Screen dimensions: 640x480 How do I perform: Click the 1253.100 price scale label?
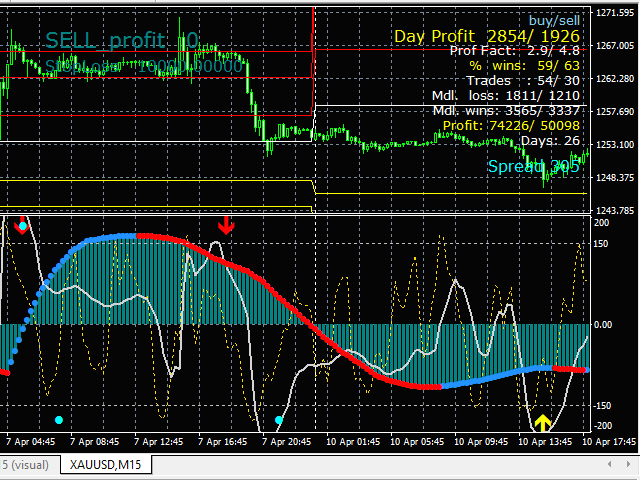pyautogui.click(x=614, y=145)
